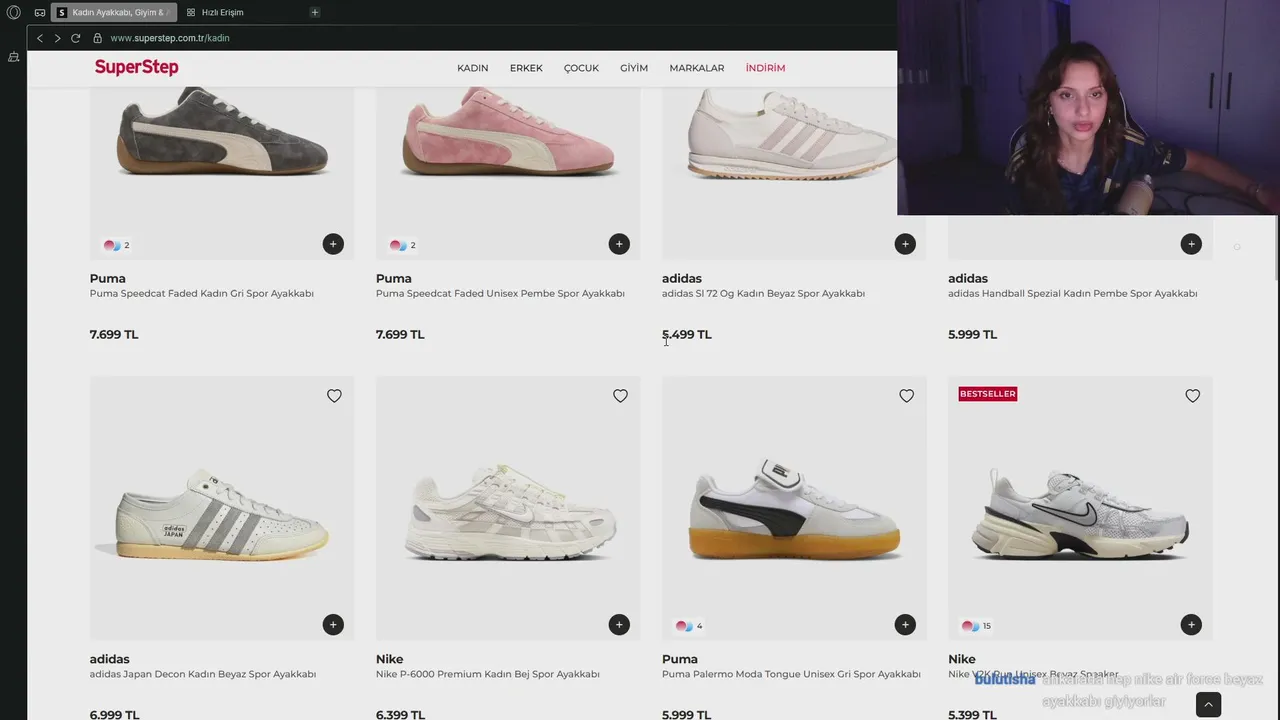The width and height of the screenshot is (1280, 720).
Task: Open adidas Handball Spezial Kadın Pembe link
Action: (x=1072, y=293)
